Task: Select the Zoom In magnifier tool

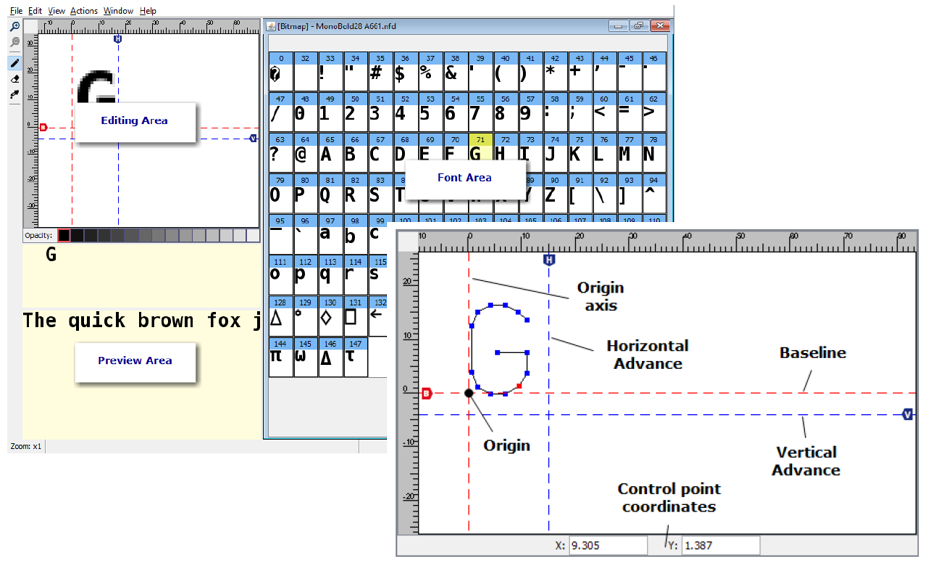Action: tap(15, 27)
